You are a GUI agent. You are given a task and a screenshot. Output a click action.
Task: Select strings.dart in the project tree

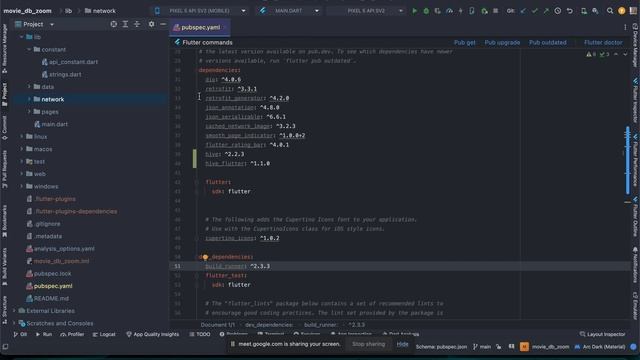point(61,74)
